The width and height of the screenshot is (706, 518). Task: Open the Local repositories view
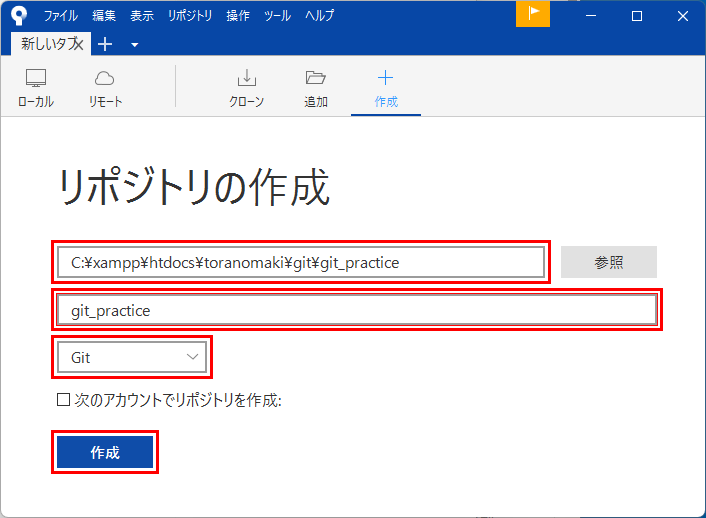(x=36, y=87)
